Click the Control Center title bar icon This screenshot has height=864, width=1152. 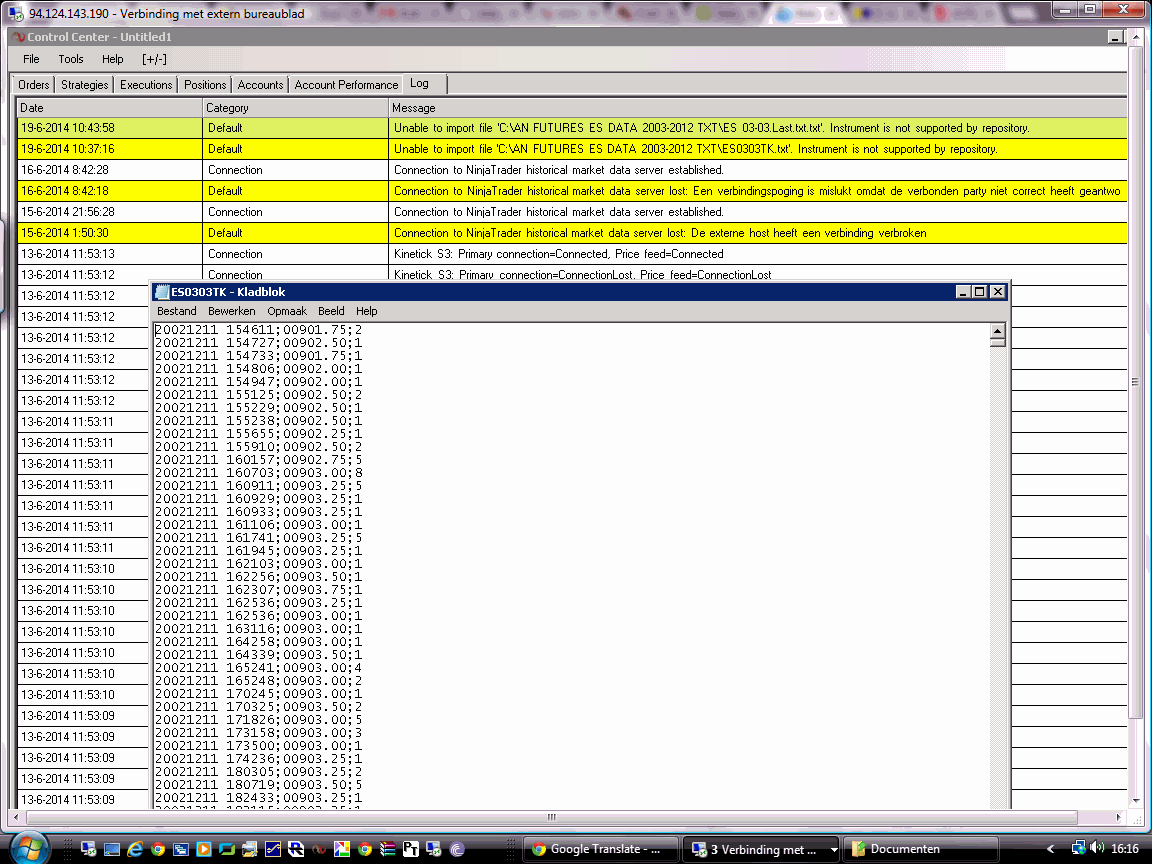click(x=19, y=37)
